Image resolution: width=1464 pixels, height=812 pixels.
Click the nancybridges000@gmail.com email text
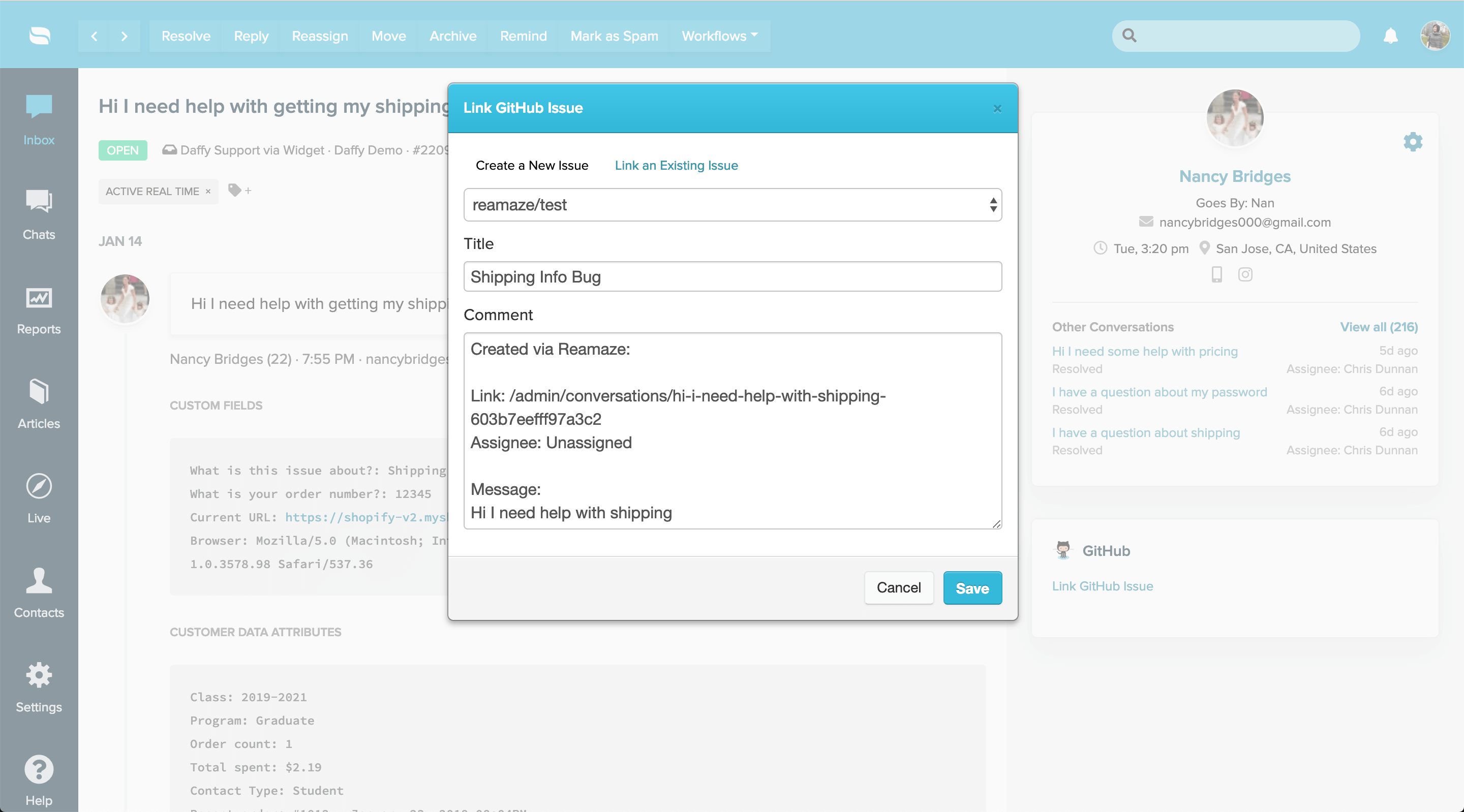tap(1244, 222)
